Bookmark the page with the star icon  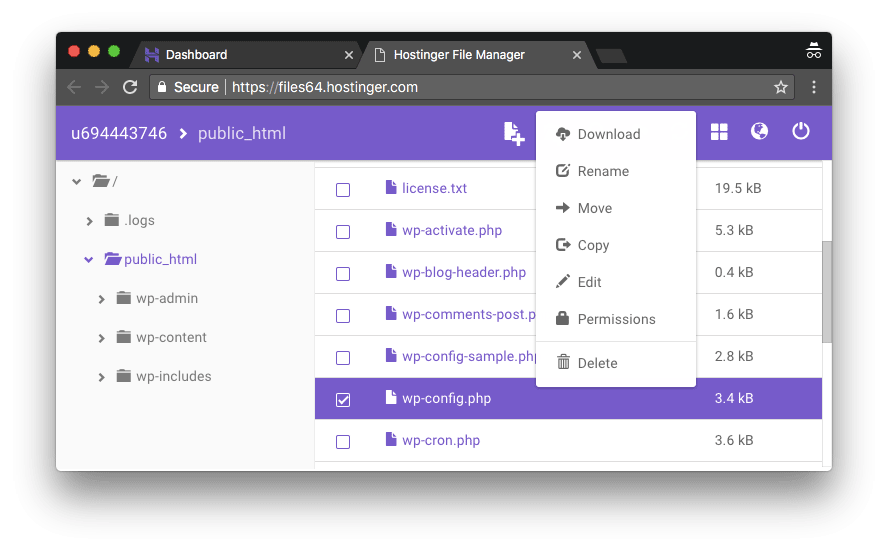point(781,87)
